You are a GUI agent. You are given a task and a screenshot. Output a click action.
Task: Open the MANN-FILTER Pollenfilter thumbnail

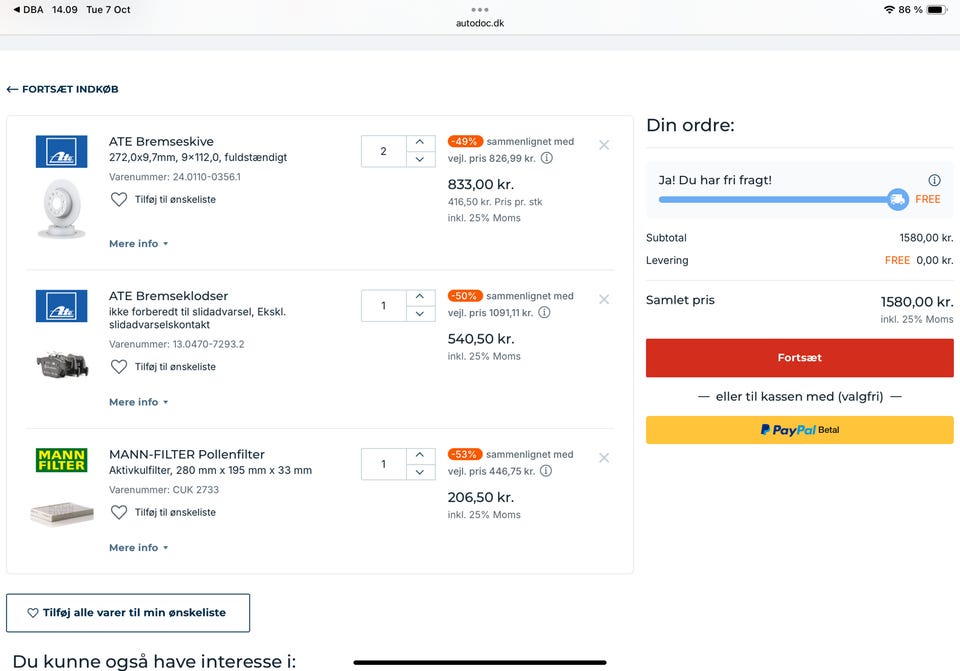pos(62,514)
